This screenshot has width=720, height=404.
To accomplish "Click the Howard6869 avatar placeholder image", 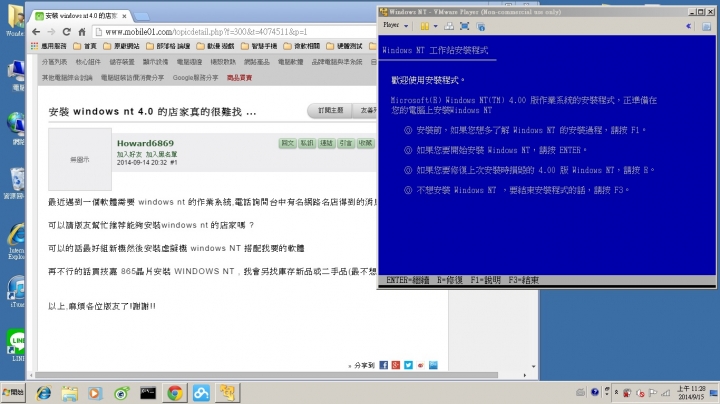I will 80,159.
